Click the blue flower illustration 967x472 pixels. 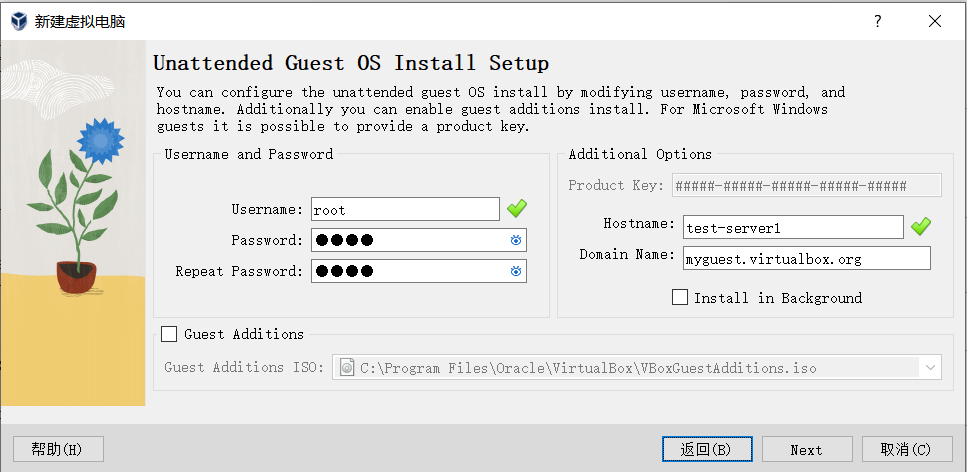coord(99,141)
